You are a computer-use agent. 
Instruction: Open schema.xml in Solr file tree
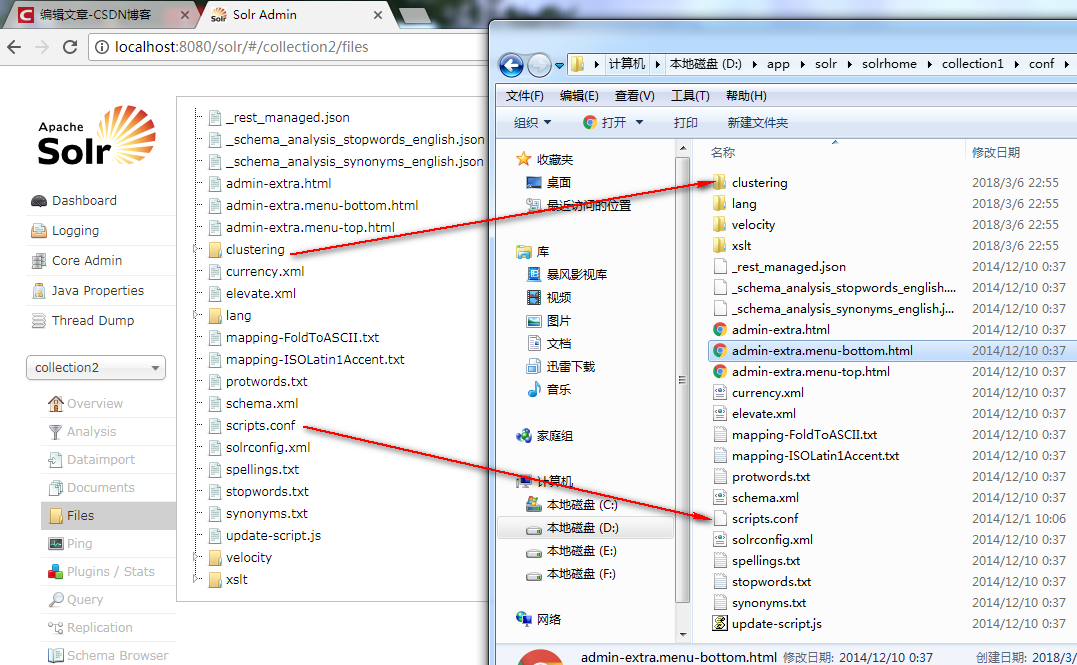(x=262, y=403)
